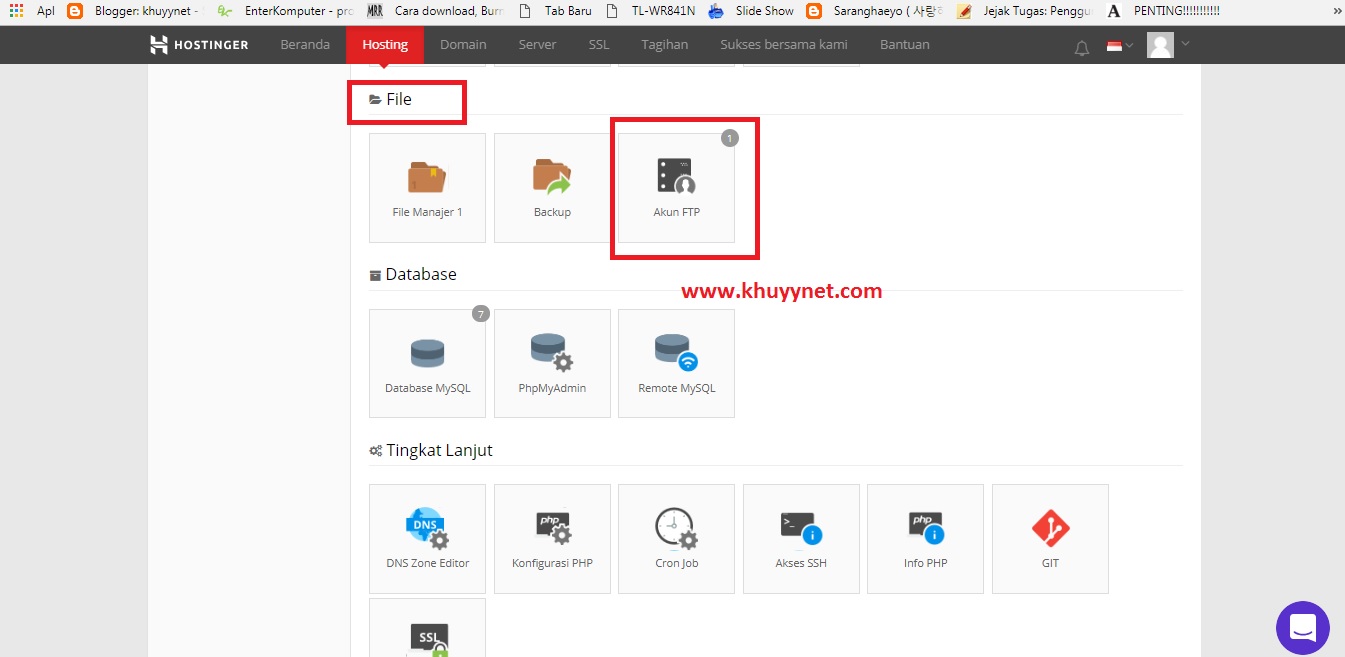The width and height of the screenshot is (1345, 657).
Task: Select the Hosting menu tab
Action: [385, 45]
